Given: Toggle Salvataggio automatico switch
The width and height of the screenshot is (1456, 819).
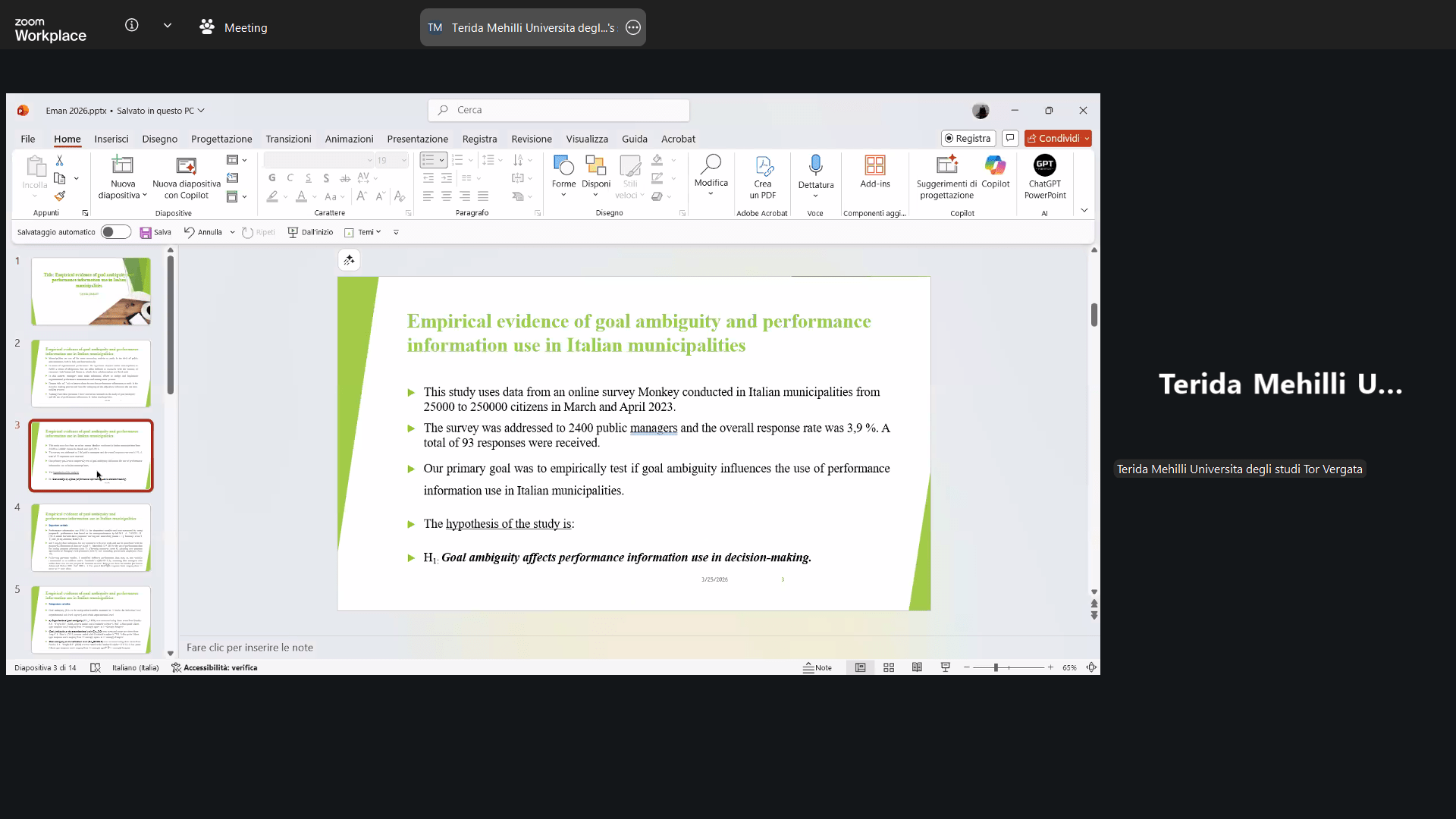Looking at the screenshot, I should pos(116,232).
